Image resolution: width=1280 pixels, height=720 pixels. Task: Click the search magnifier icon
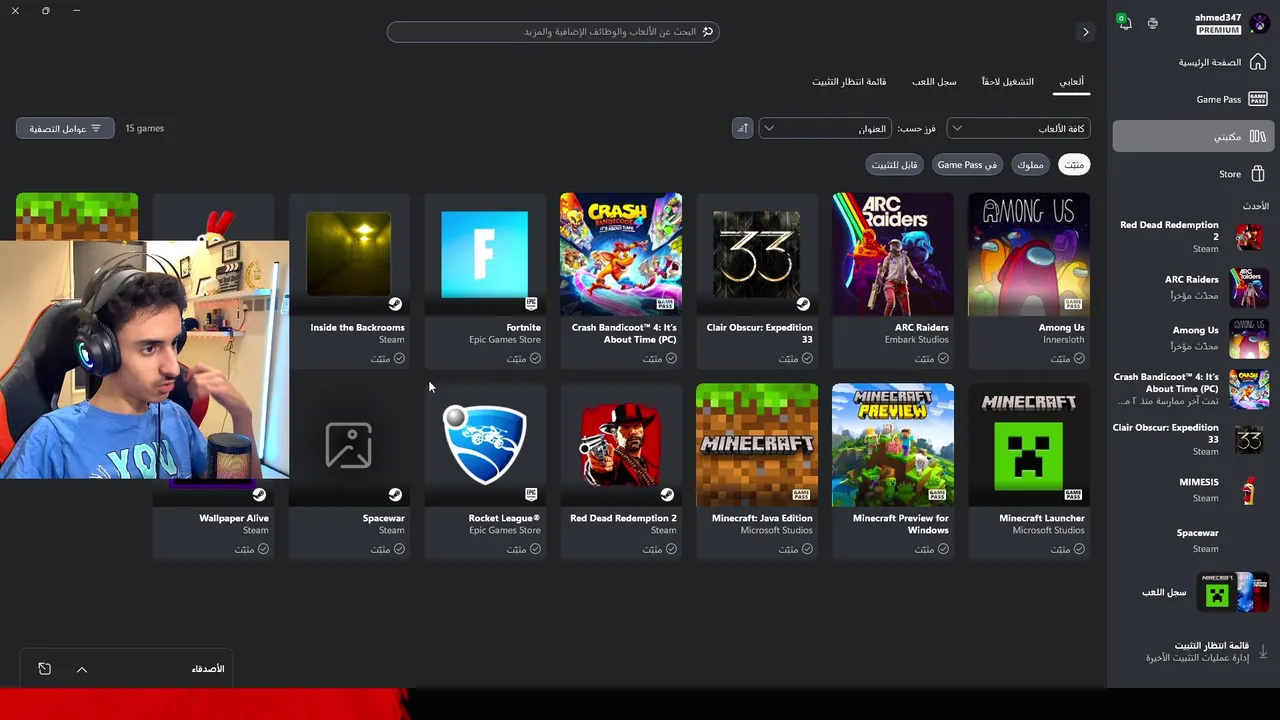[708, 32]
